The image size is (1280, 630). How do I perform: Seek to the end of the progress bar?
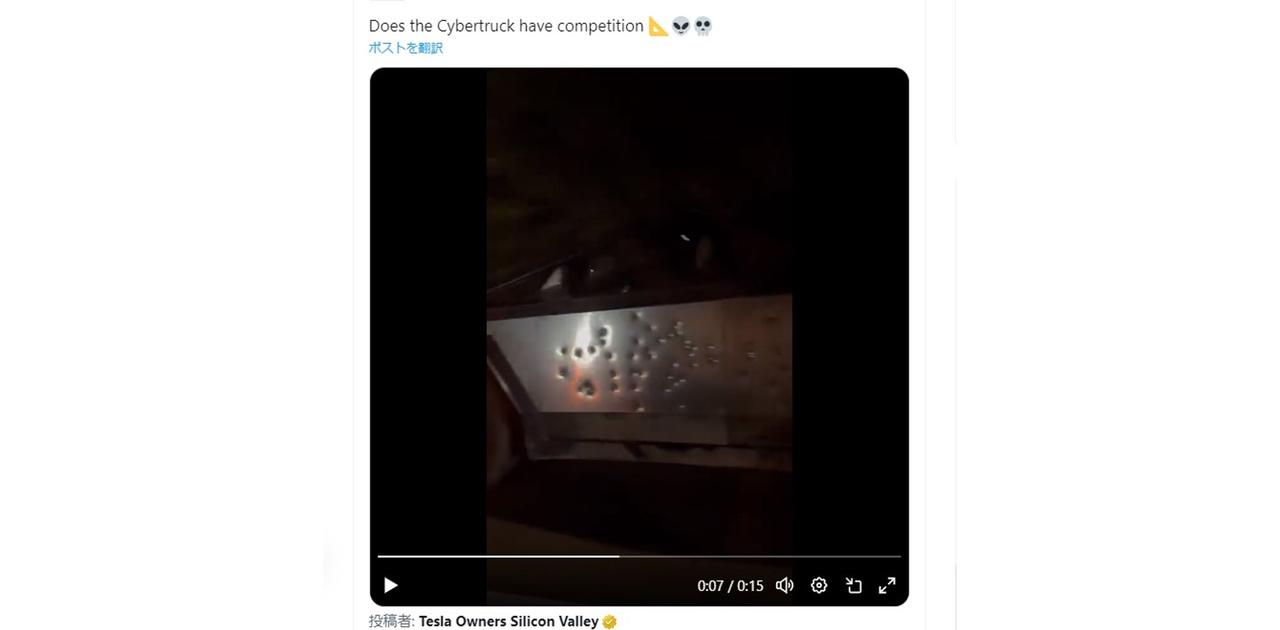(899, 556)
